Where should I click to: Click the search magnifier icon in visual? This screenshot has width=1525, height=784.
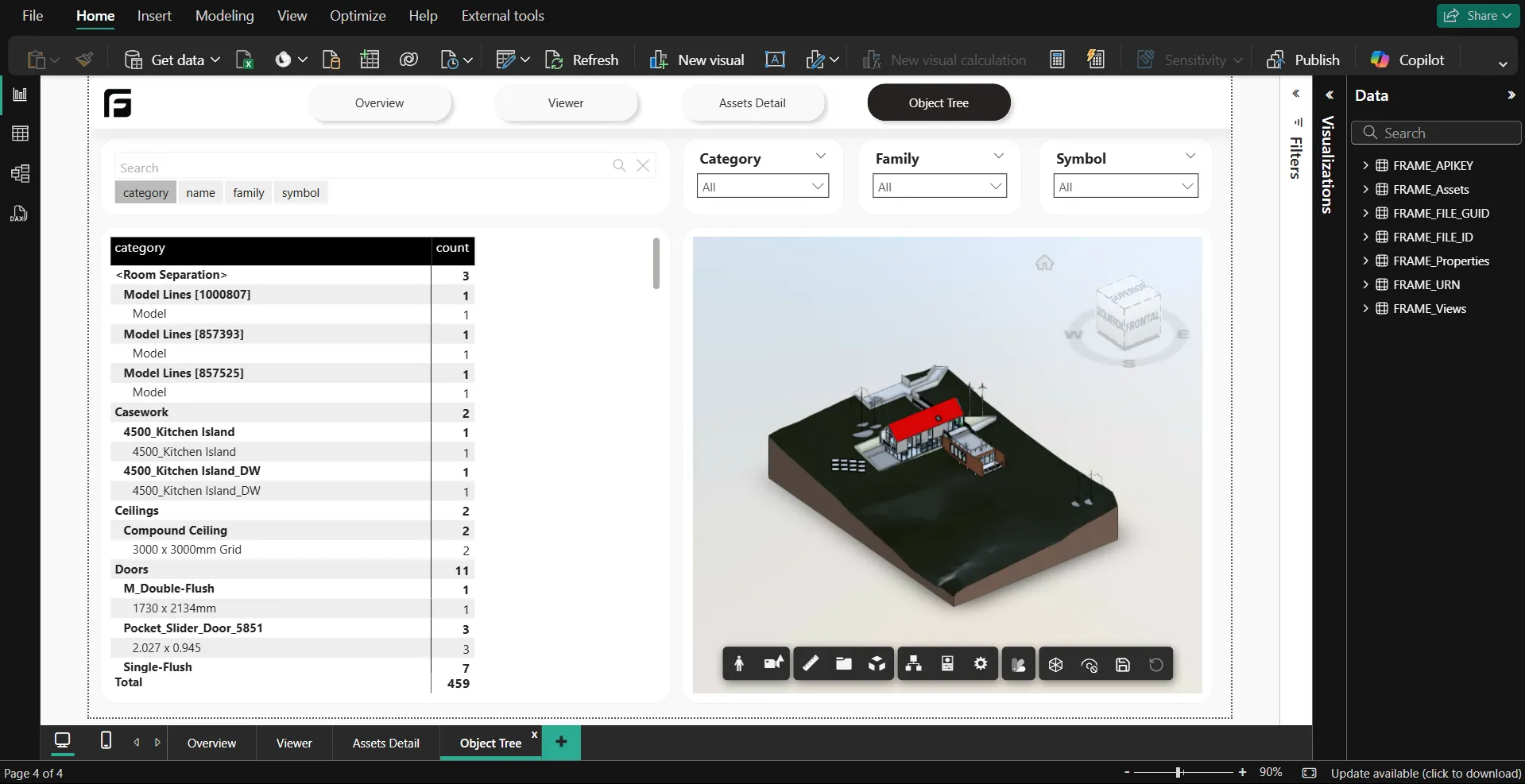(x=619, y=165)
